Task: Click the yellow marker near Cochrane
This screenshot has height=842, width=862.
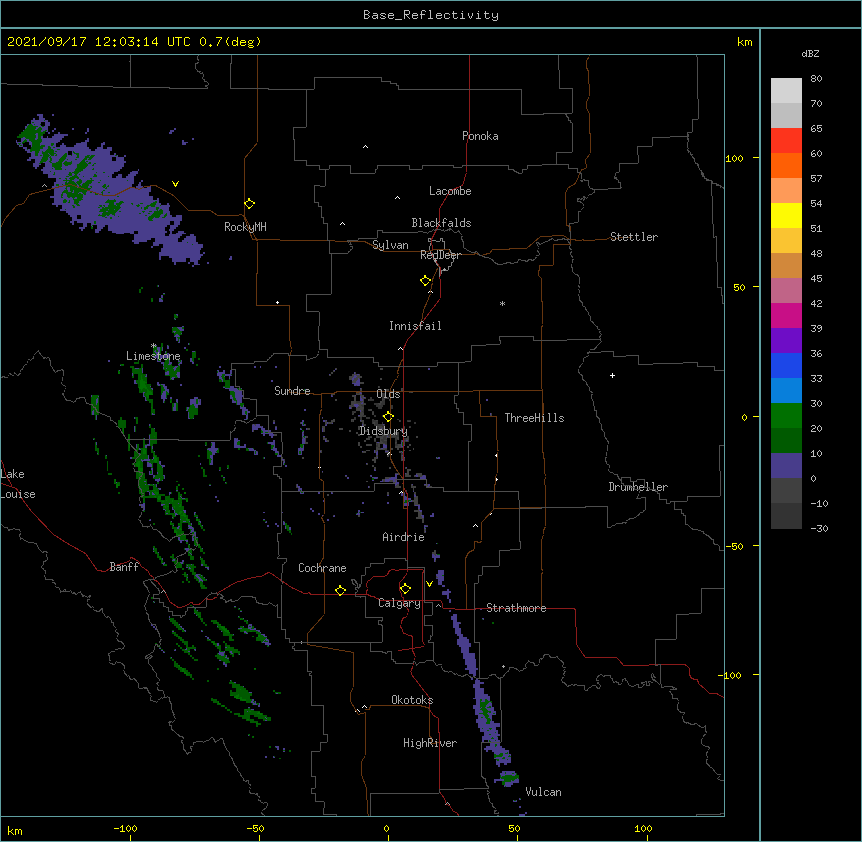Action: [340, 590]
